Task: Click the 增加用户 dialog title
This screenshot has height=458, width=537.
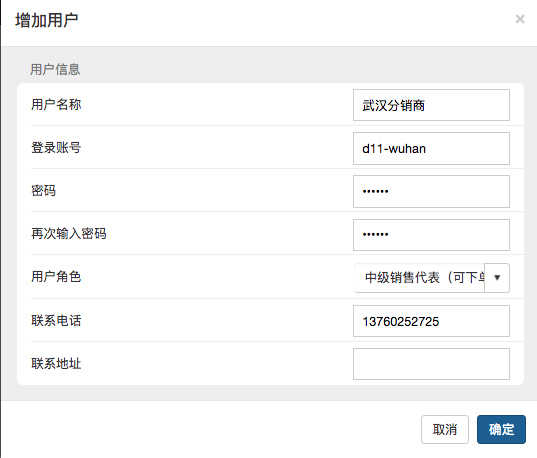Action: (x=47, y=20)
